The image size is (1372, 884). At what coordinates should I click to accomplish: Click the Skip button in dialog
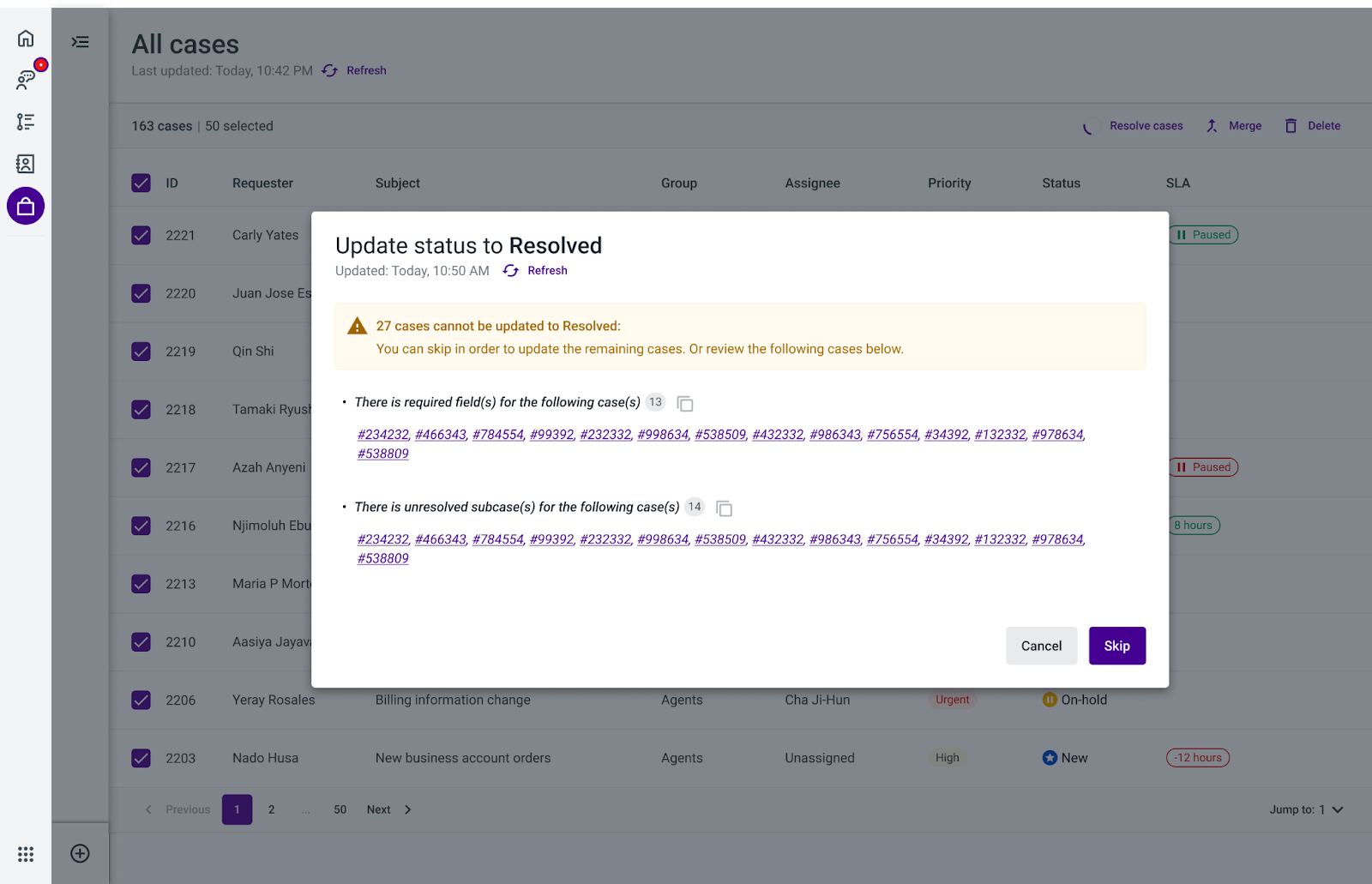tap(1116, 646)
